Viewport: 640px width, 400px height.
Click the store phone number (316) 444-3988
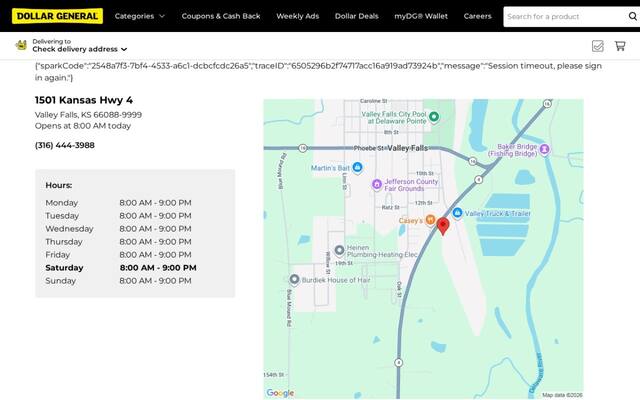(64, 145)
